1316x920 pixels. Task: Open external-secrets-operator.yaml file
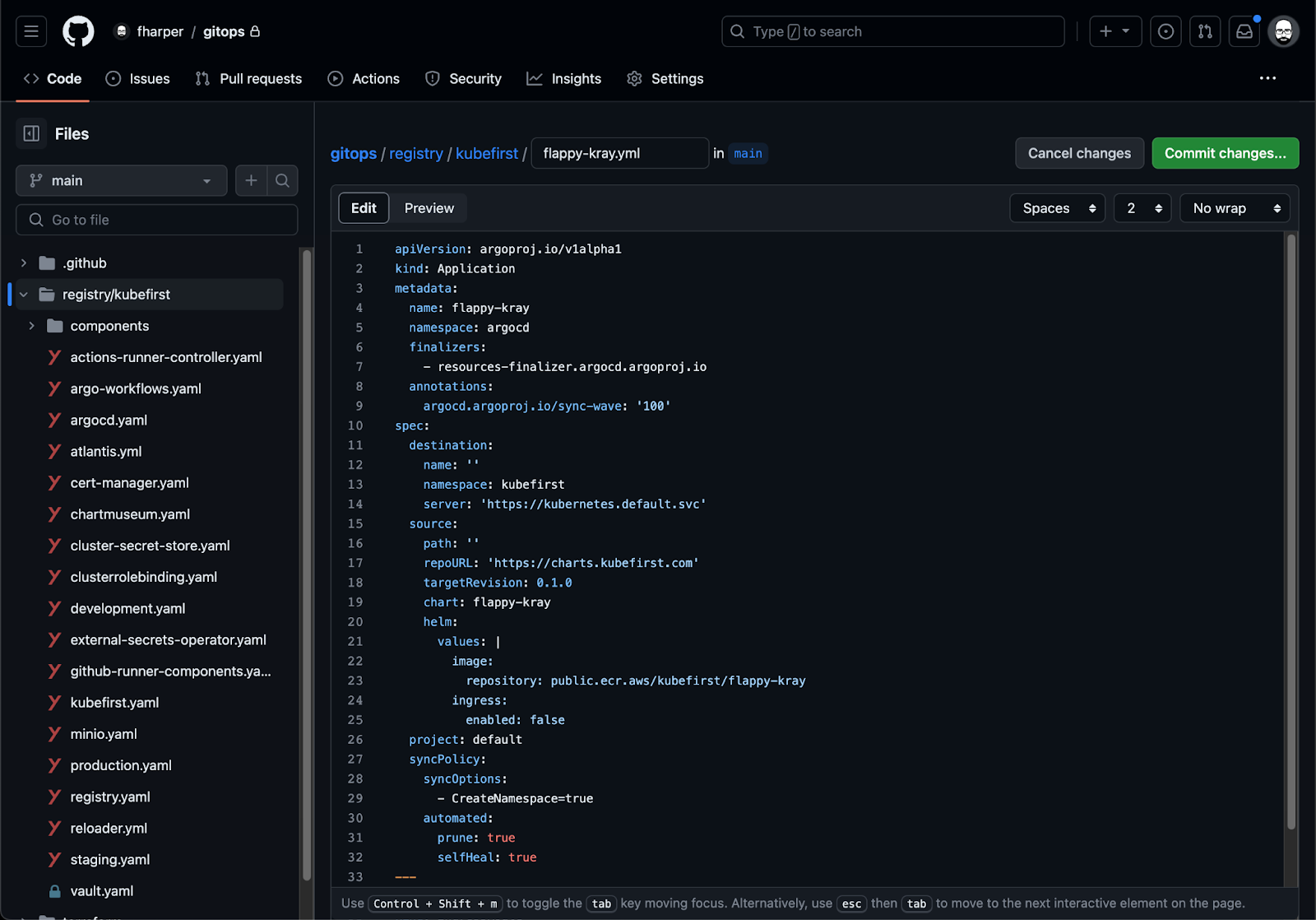(x=168, y=639)
